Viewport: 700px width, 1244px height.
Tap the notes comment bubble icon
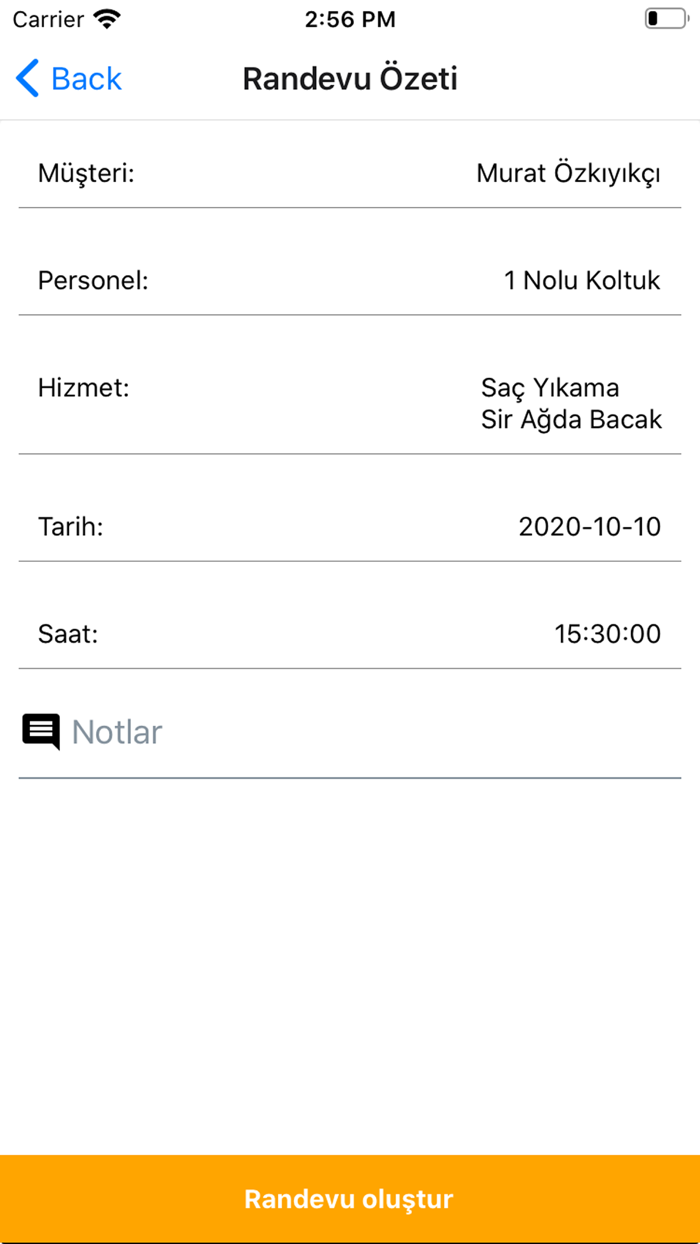coord(39,731)
